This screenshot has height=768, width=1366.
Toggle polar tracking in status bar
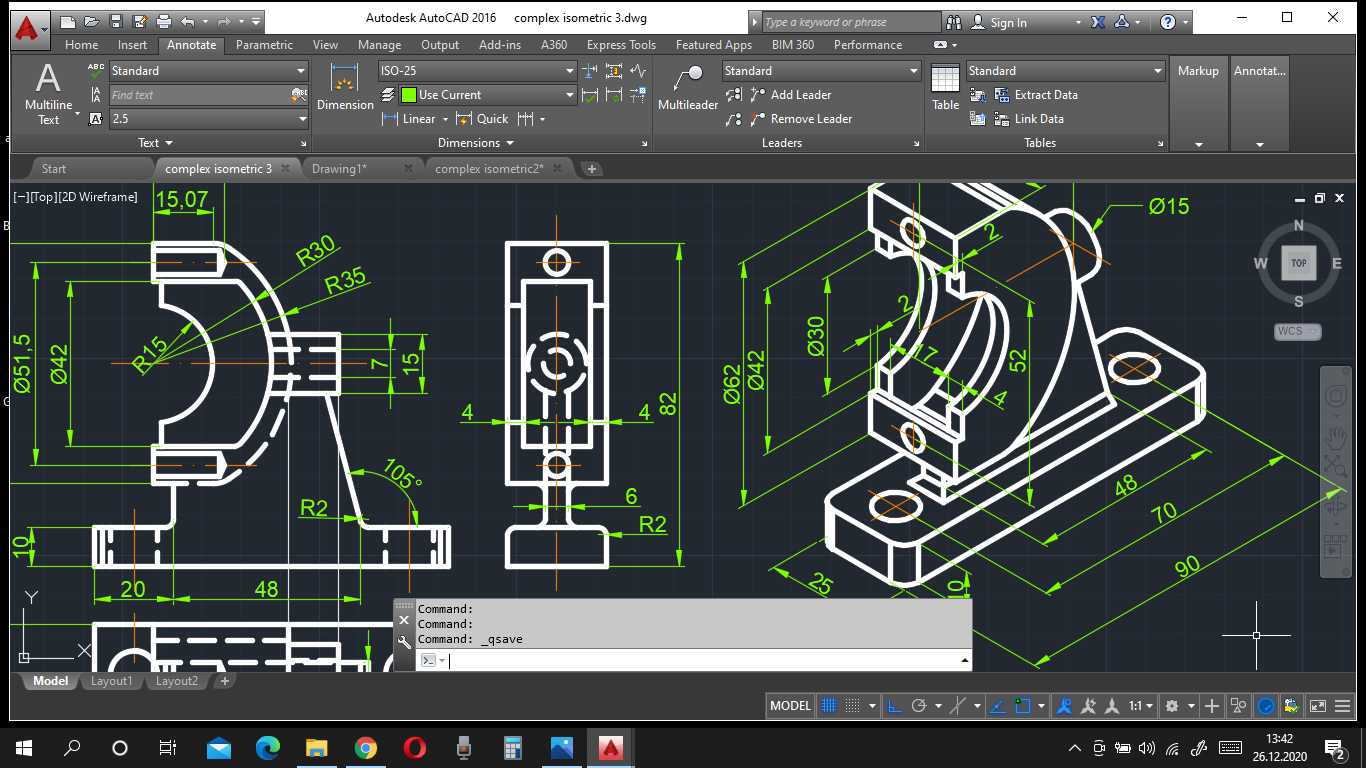[x=919, y=706]
